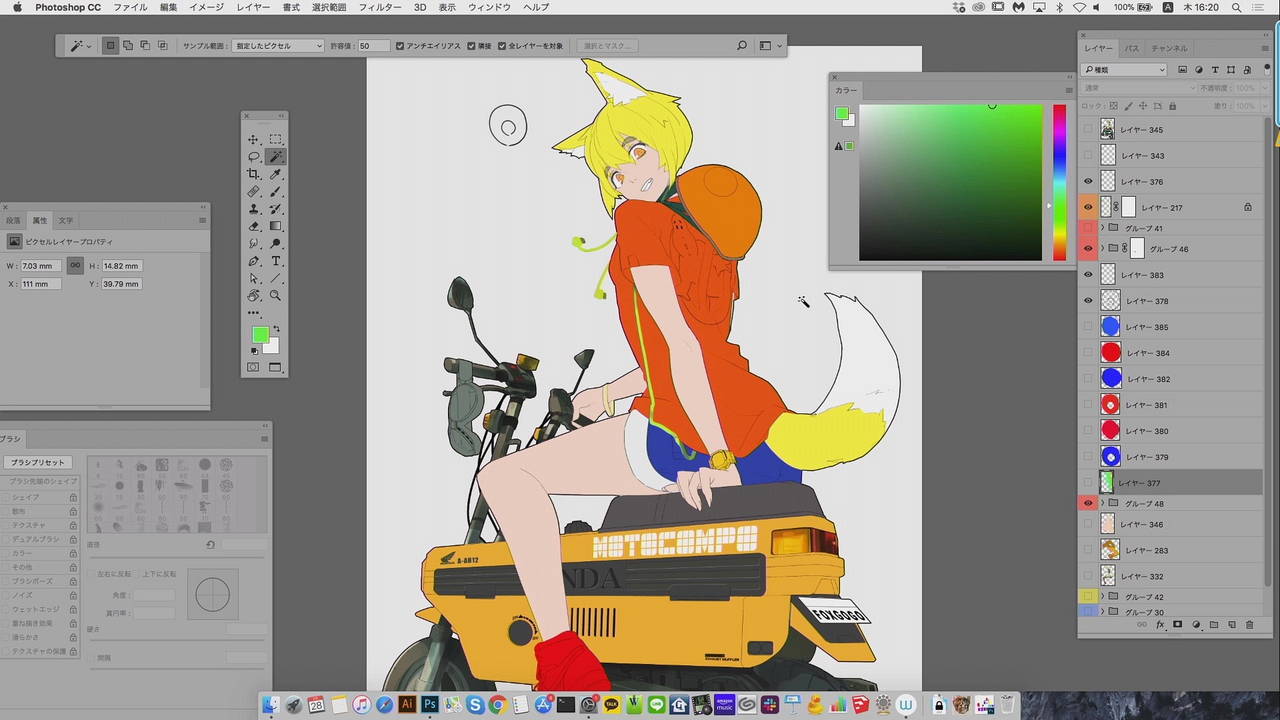Image resolution: width=1280 pixels, height=720 pixels.
Task: Swap foreground and background colors
Action: [x=277, y=329]
